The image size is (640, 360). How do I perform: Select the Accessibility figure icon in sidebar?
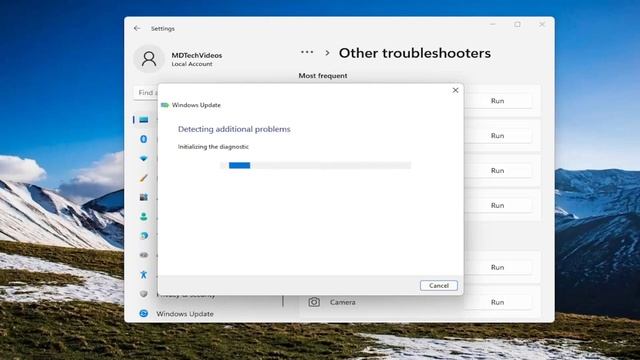[x=144, y=274]
